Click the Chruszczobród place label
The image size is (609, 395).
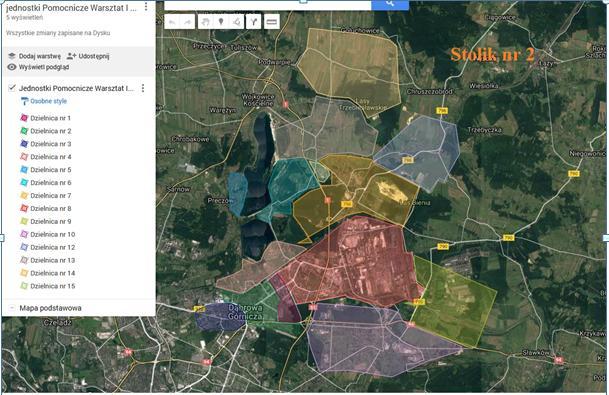coord(429,92)
